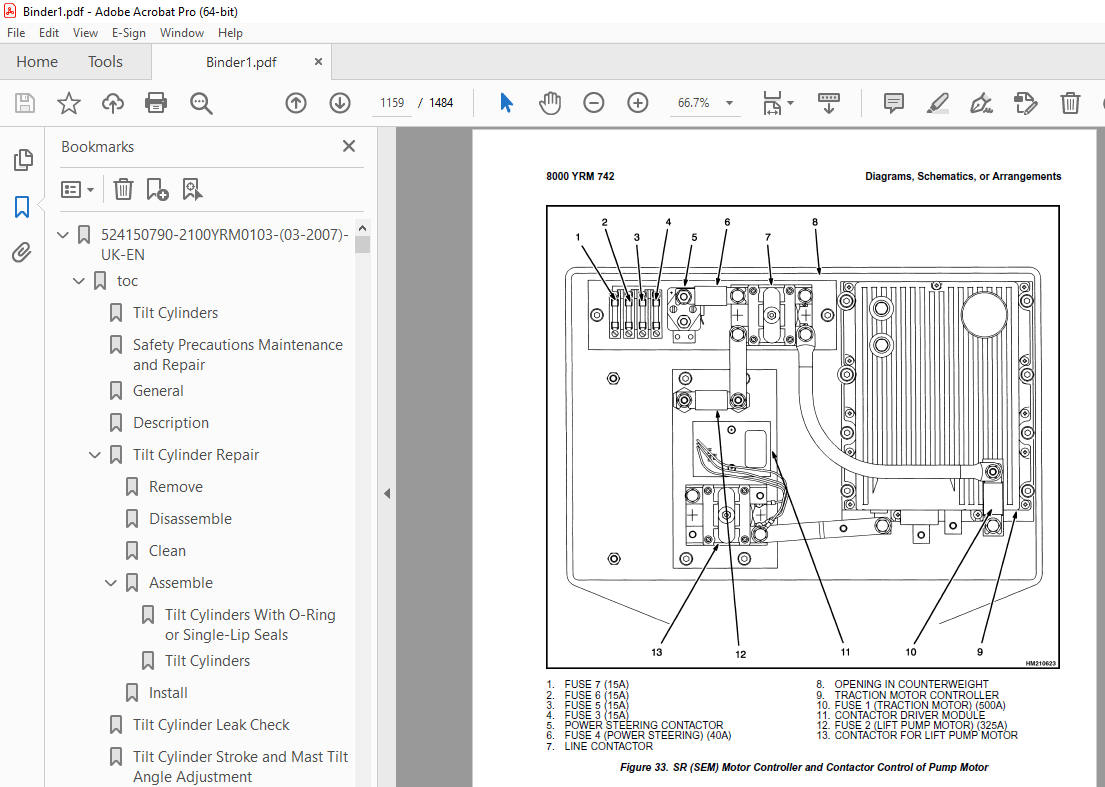Open the File menu

(16, 32)
